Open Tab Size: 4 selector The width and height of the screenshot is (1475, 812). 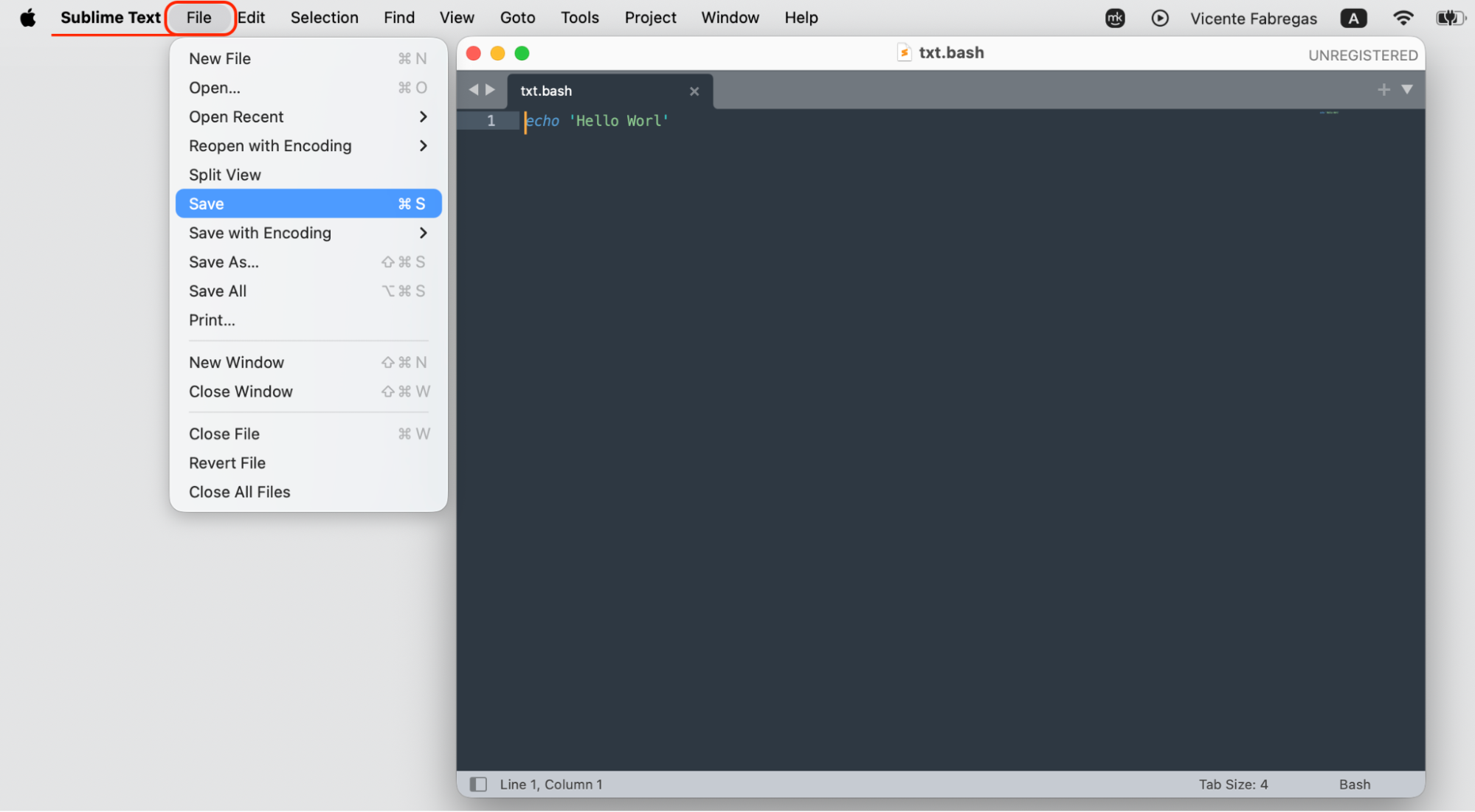(x=1233, y=784)
